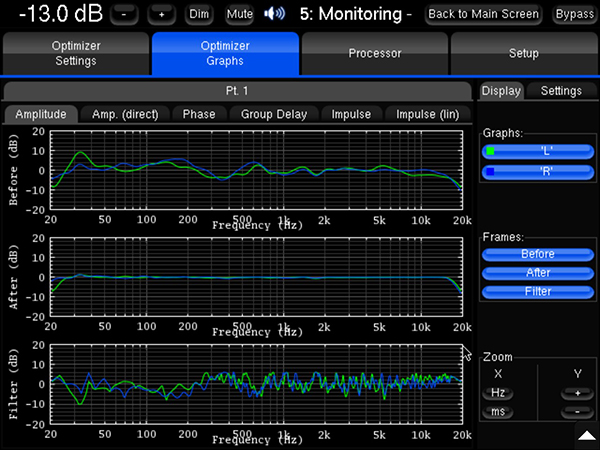Click the Pt. 1 measurement point bar
Screen dimensions: 600x450
tap(237, 91)
